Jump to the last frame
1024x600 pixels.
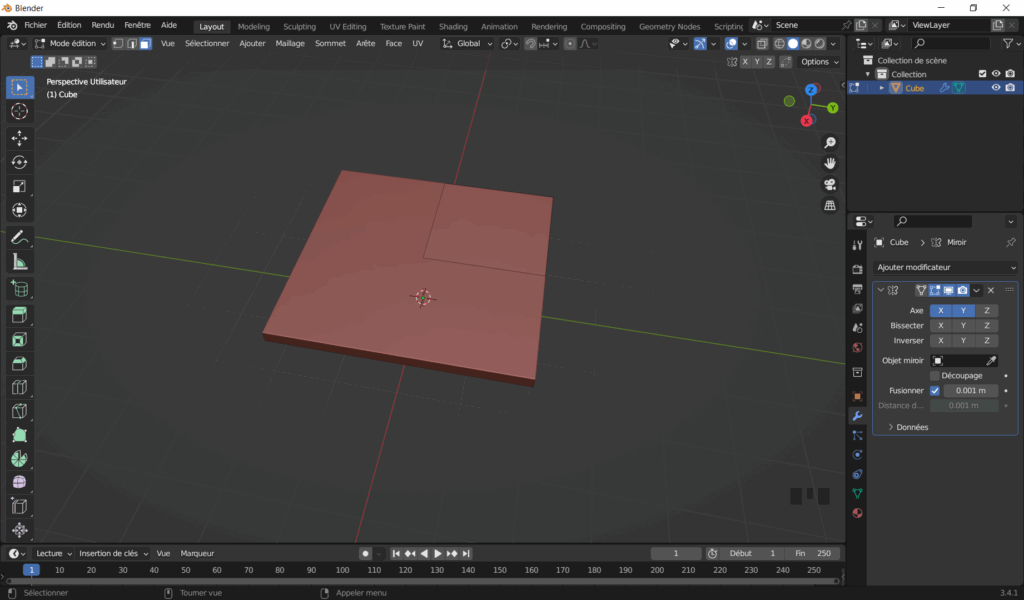[x=466, y=554]
